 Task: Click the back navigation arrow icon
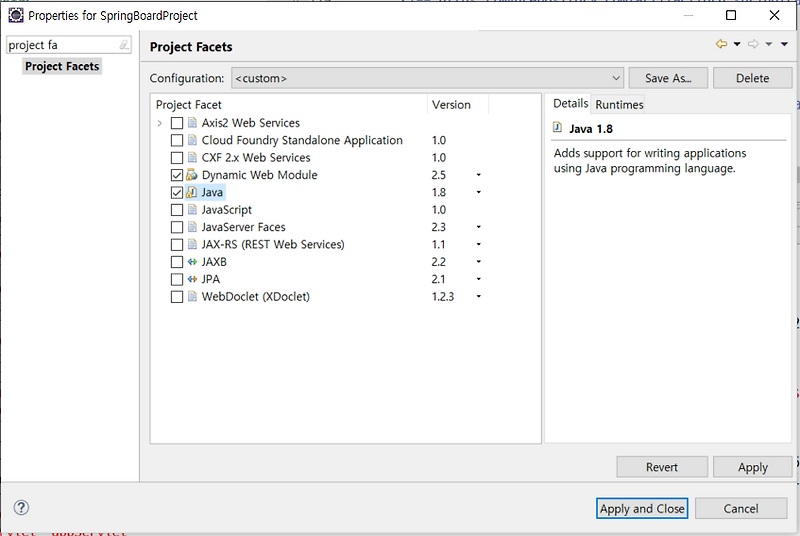pos(721,44)
